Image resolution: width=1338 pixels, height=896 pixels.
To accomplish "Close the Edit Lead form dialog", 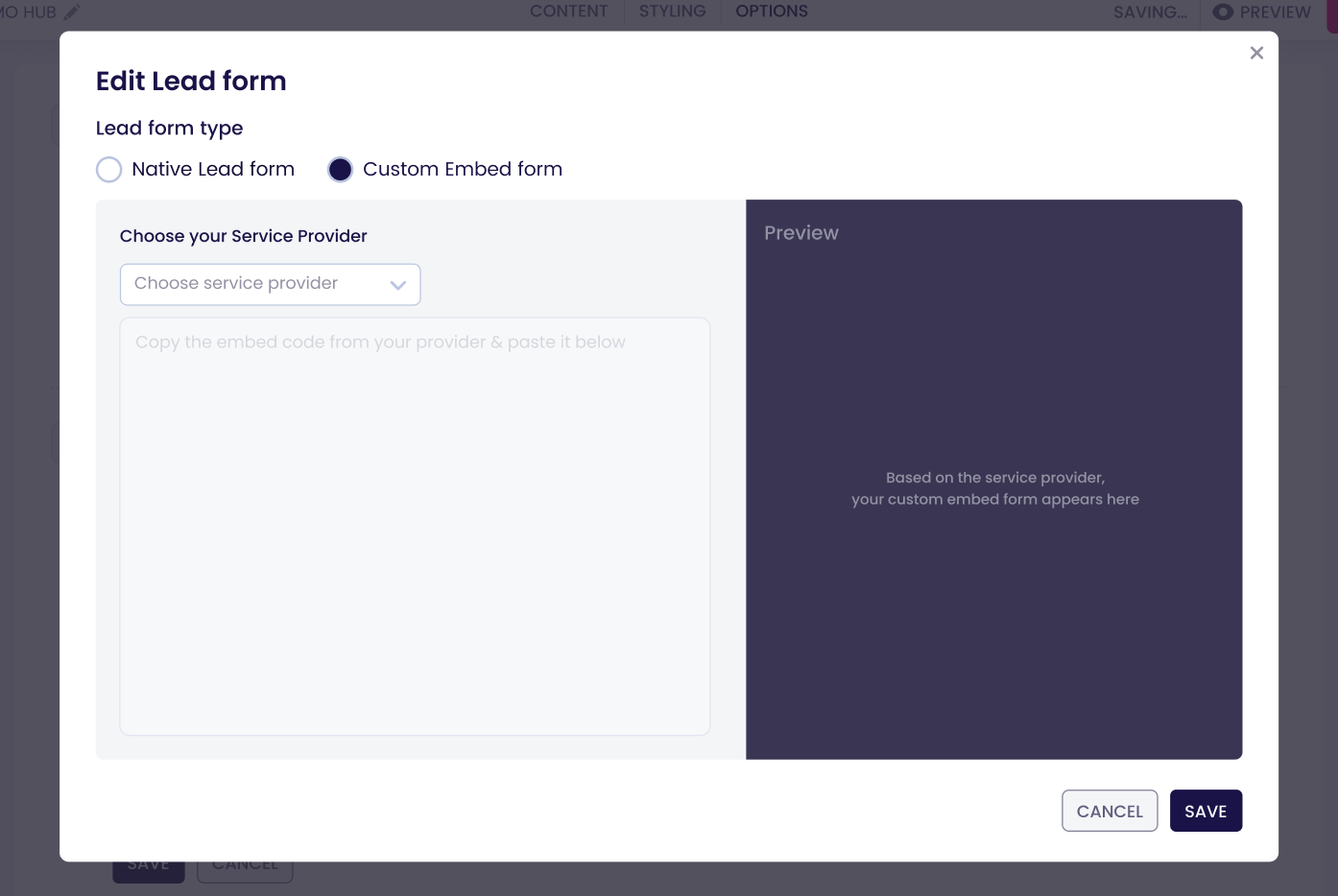I will click(x=1256, y=53).
